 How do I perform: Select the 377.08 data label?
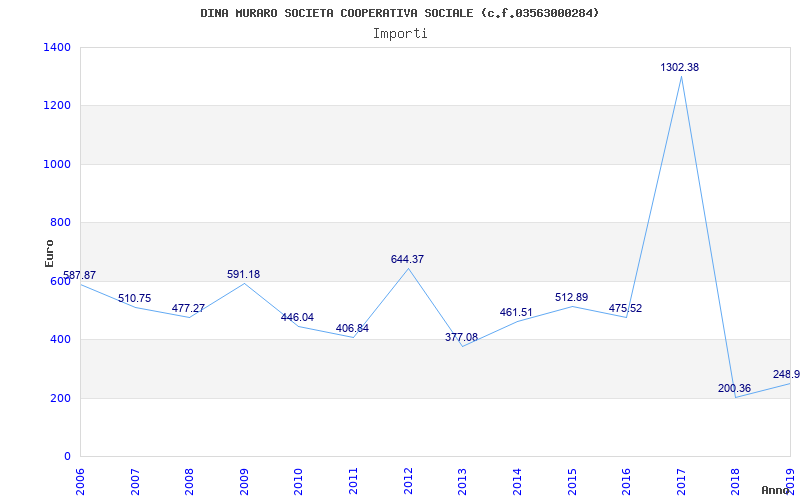click(462, 337)
